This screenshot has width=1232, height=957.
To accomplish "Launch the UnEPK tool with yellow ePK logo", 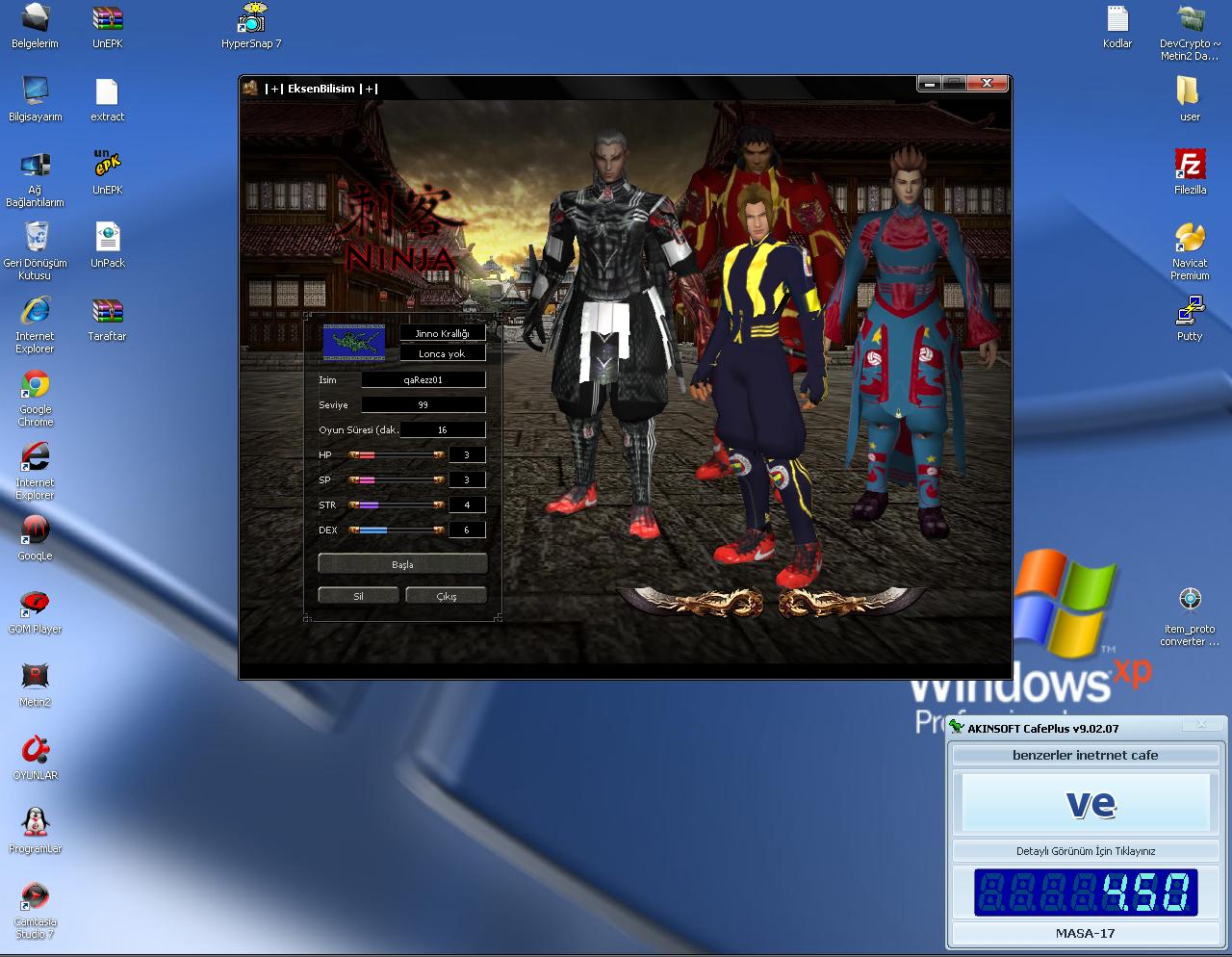I will point(107,172).
